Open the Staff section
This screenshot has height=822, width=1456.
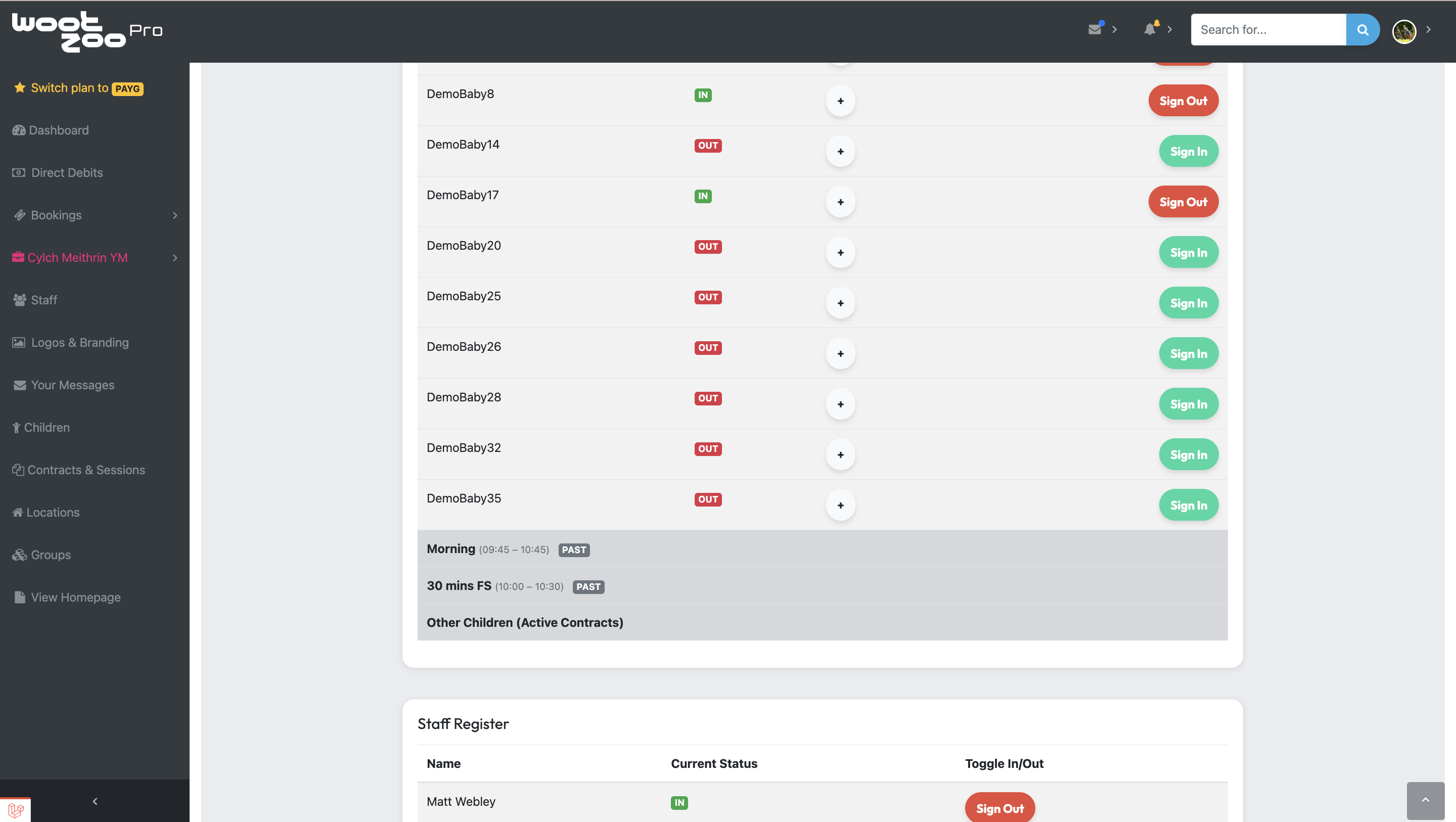click(x=44, y=300)
